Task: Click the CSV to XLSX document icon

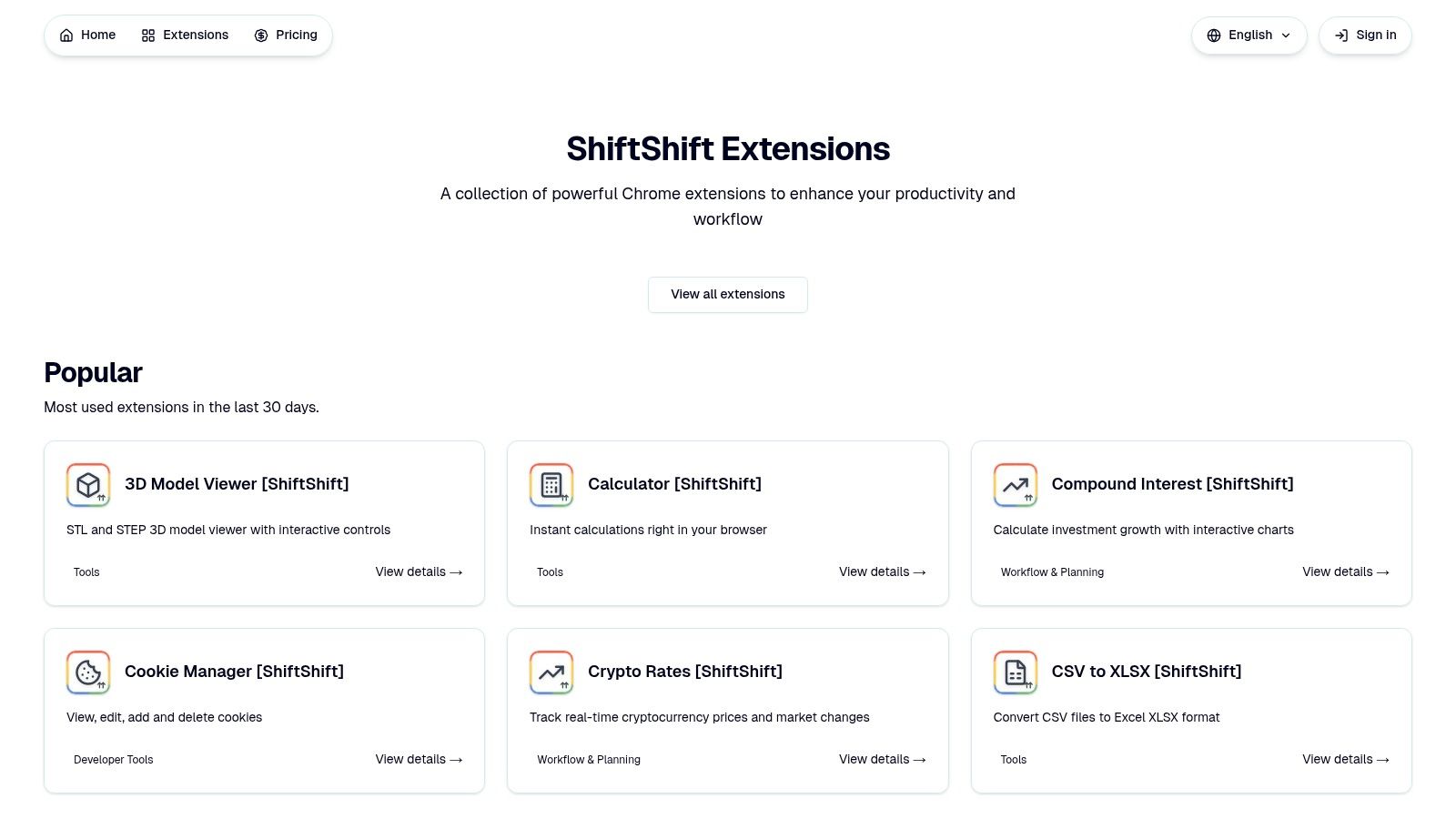Action: (x=1015, y=672)
